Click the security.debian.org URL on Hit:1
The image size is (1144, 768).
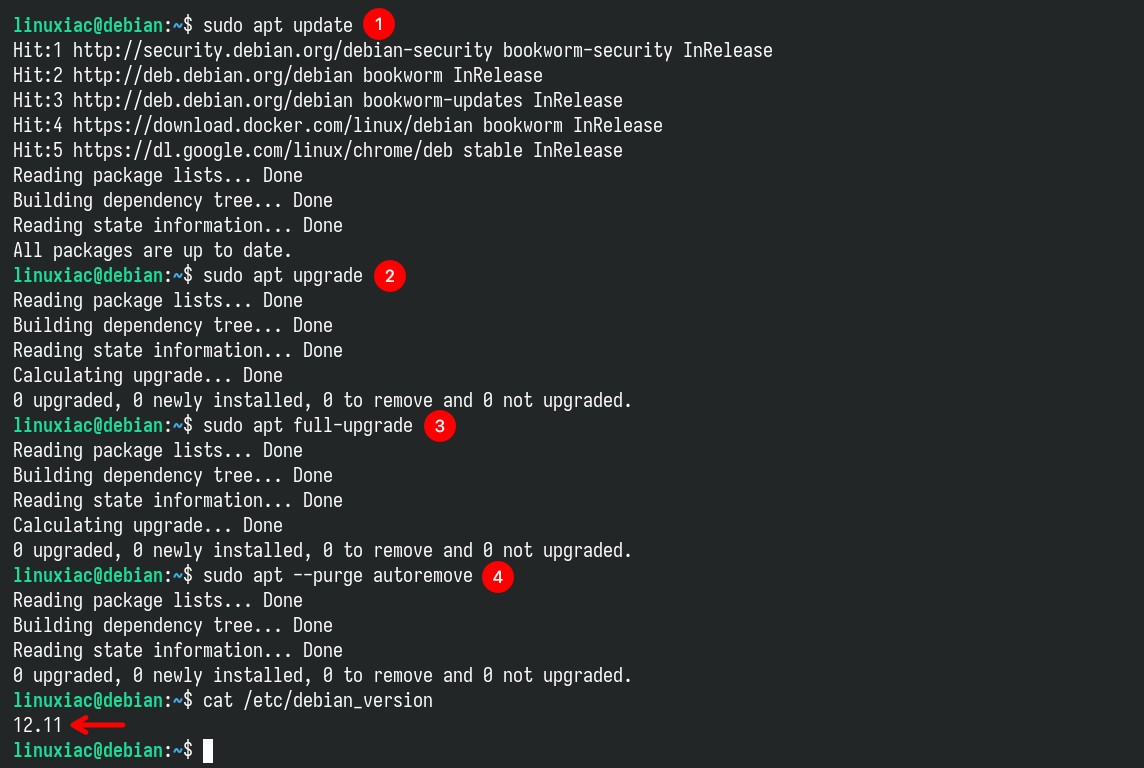click(x=282, y=50)
